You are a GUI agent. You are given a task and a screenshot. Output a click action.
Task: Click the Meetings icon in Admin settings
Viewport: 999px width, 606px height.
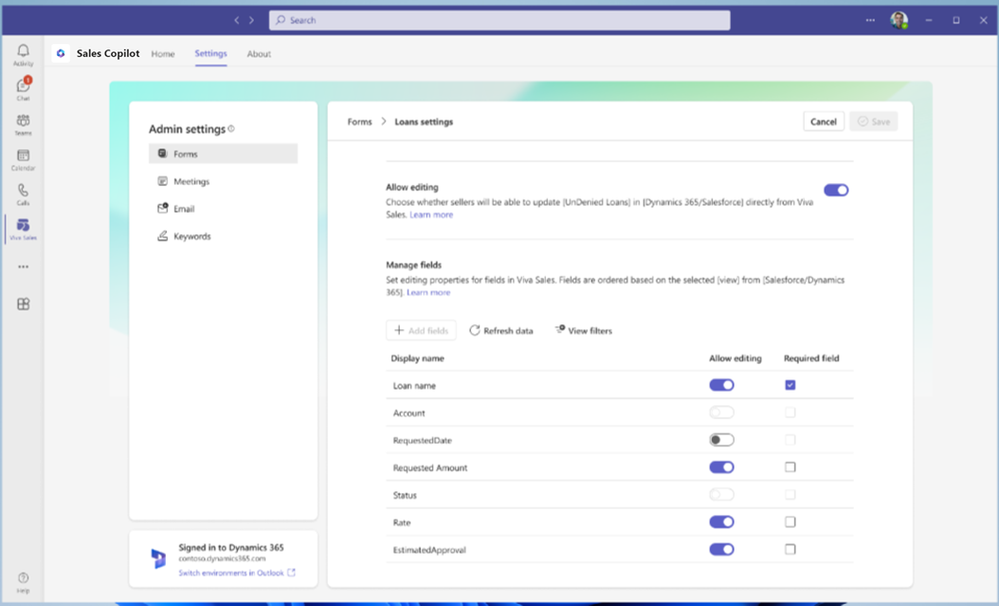(162, 181)
